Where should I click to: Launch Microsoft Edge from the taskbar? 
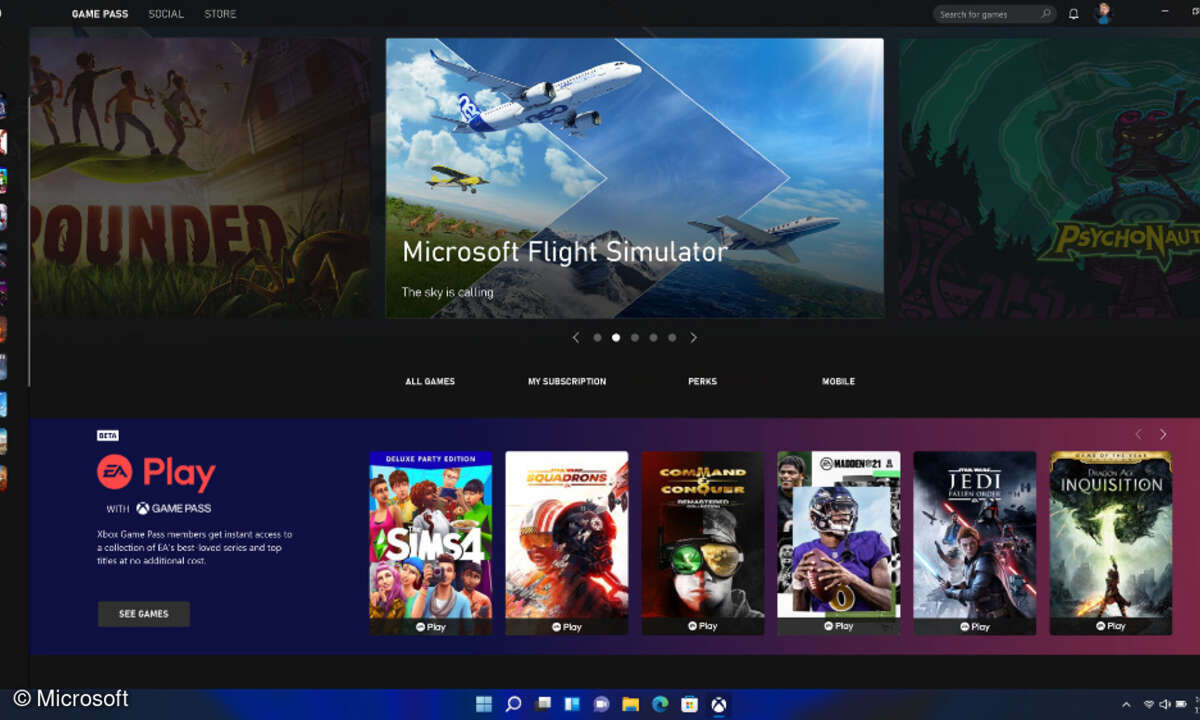coord(660,704)
